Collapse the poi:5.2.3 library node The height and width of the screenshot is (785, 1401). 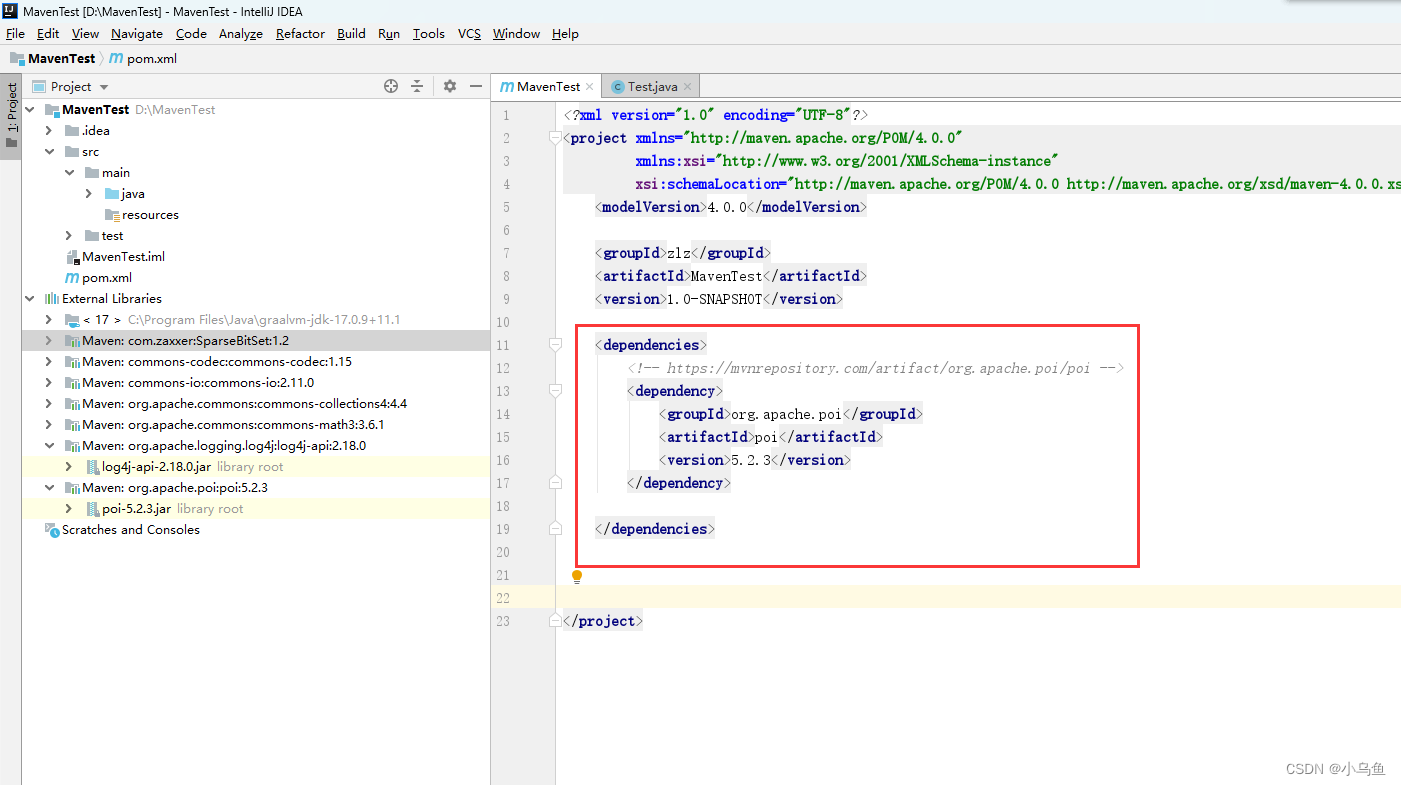point(49,488)
